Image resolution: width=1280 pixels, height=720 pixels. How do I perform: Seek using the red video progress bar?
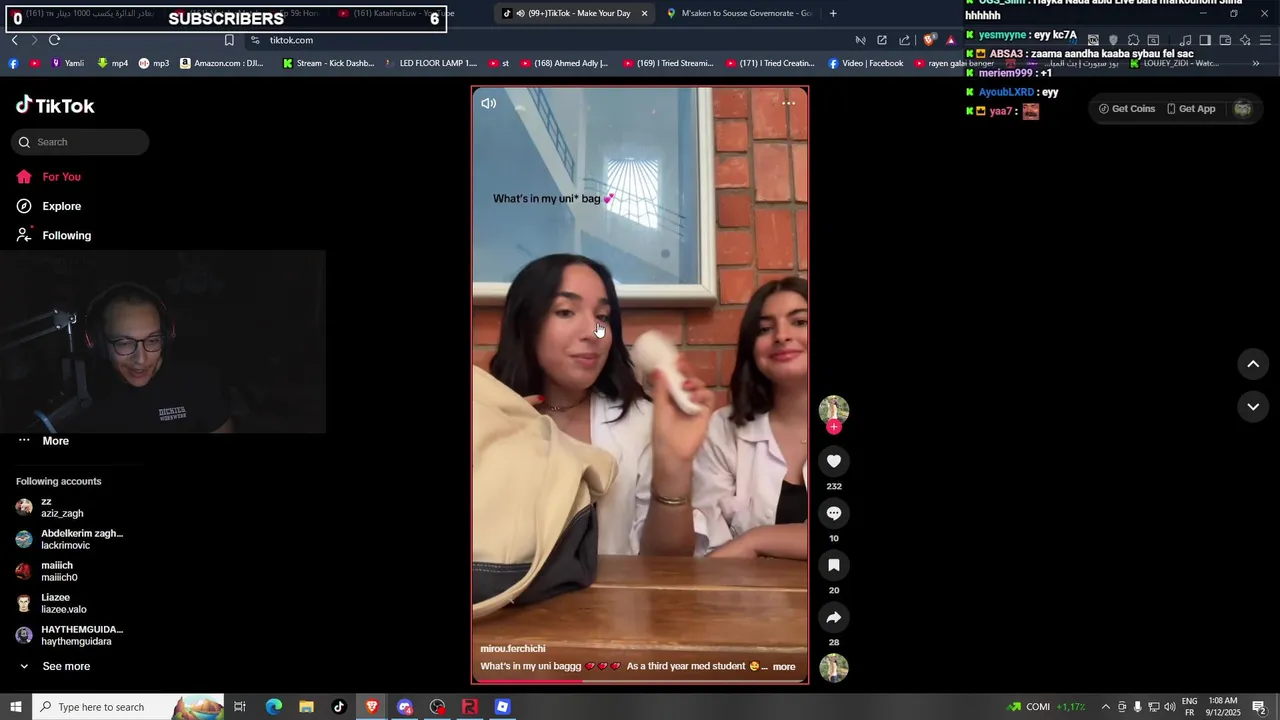coord(640,682)
